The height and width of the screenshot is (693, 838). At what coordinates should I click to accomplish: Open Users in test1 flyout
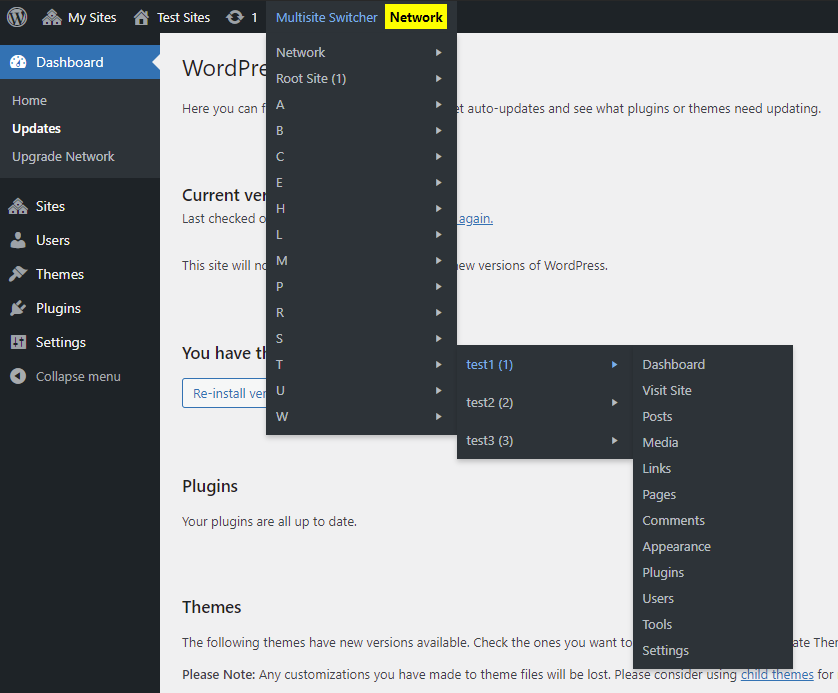pyautogui.click(x=658, y=598)
